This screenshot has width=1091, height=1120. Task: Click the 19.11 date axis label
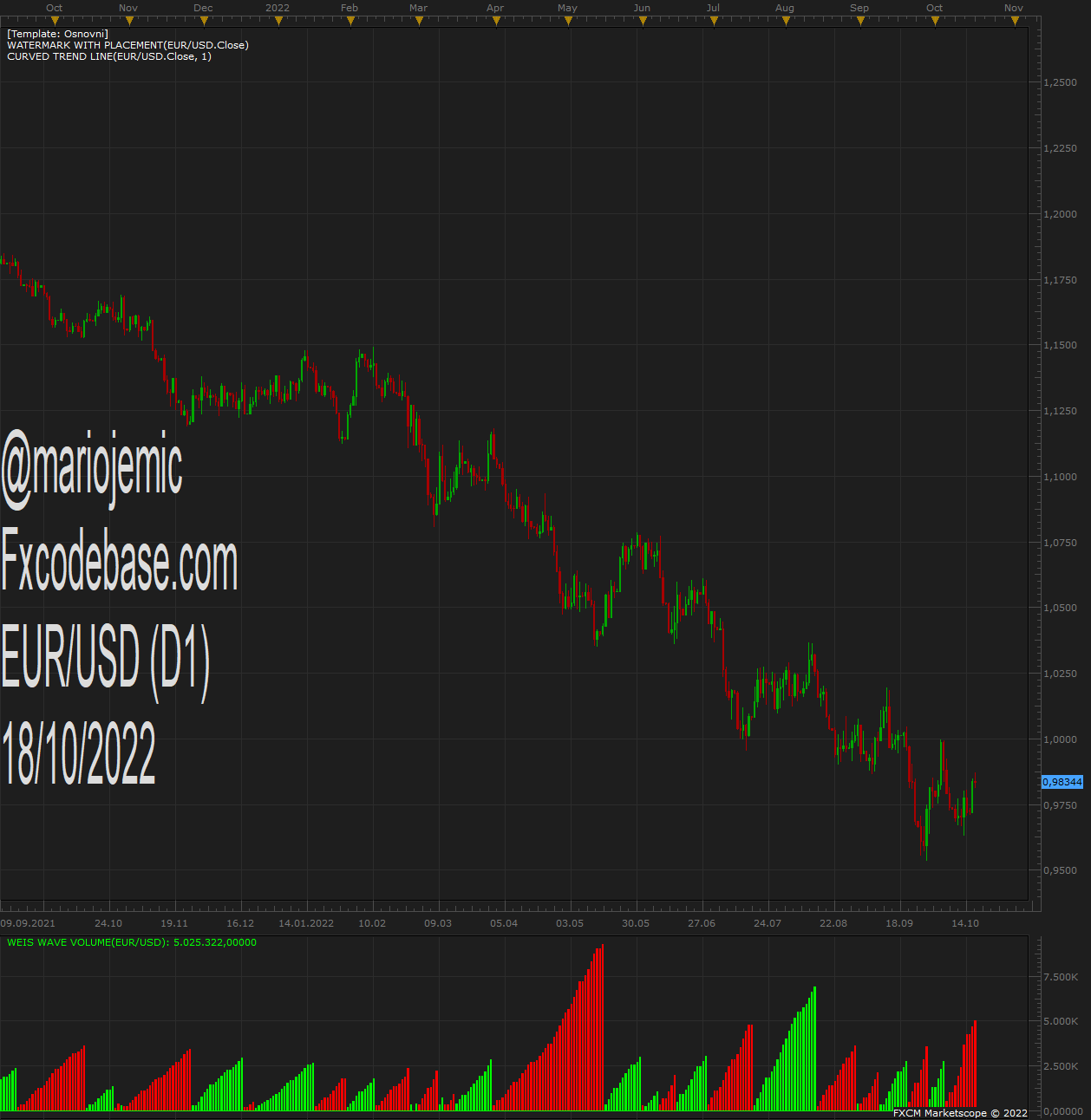pyautogui.click(x=174, y=923)
